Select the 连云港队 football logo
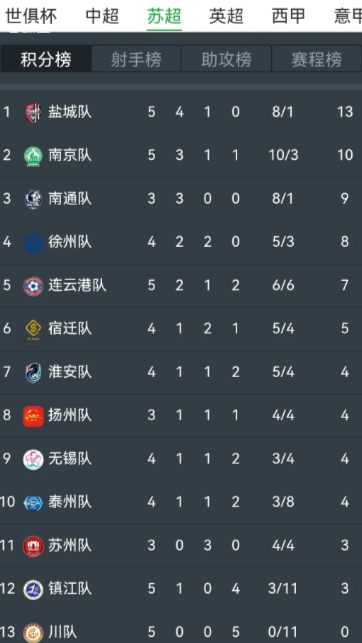The image size is (362, 643). tap(33, 286)
